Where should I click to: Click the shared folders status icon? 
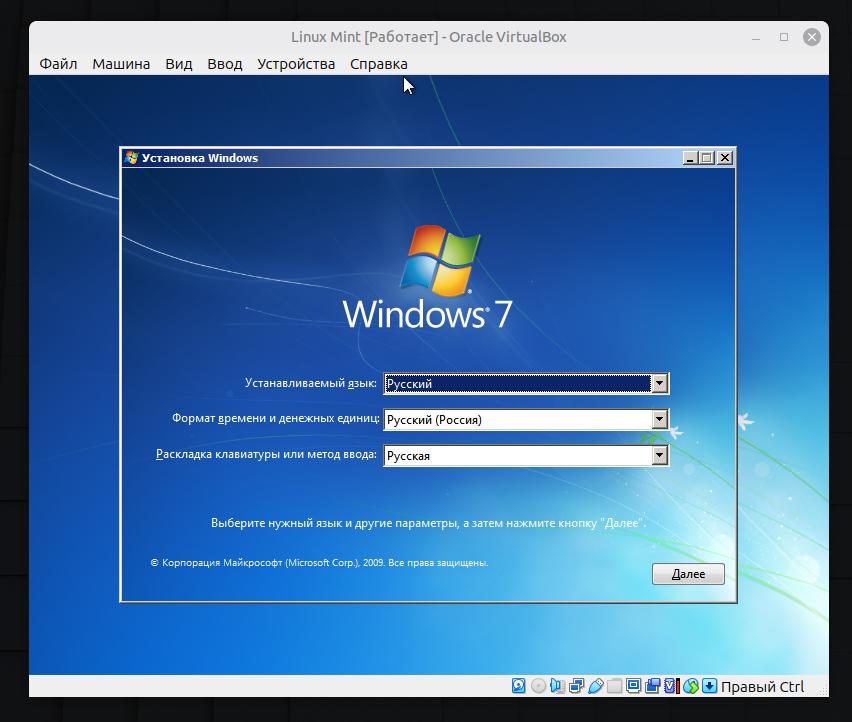point(615,686)
